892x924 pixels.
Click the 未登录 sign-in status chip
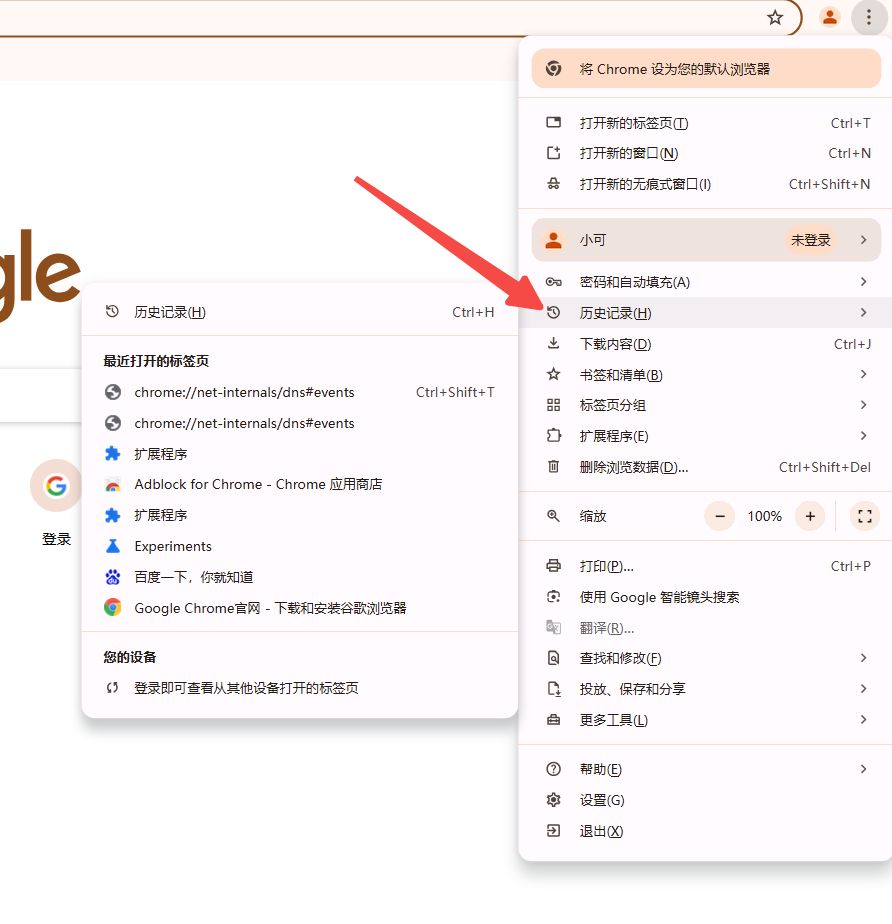tap(810, 240)
